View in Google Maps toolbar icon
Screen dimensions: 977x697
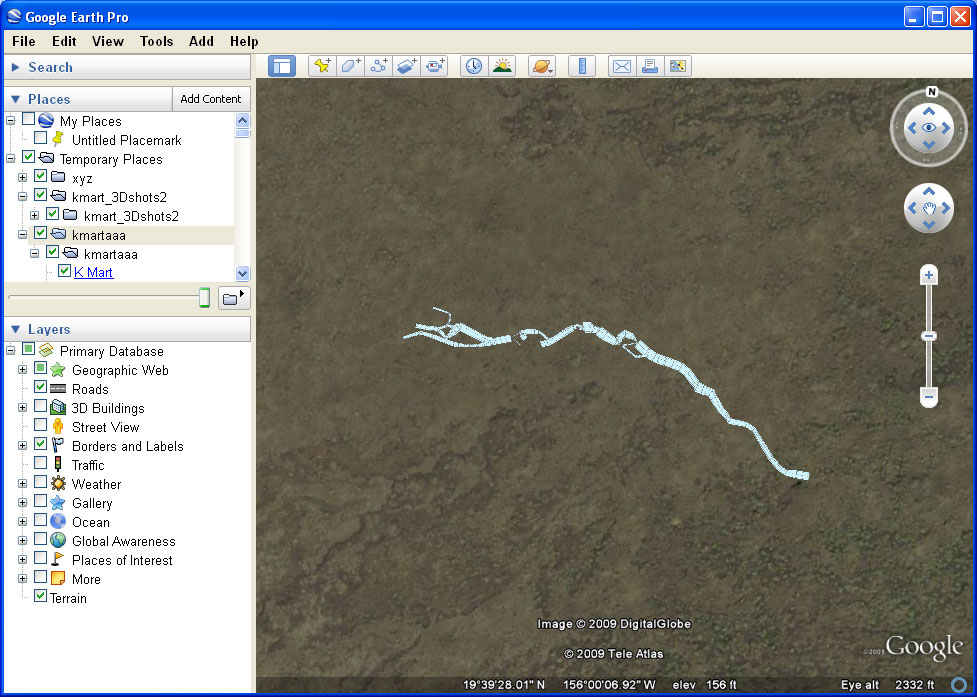point(677,66)
